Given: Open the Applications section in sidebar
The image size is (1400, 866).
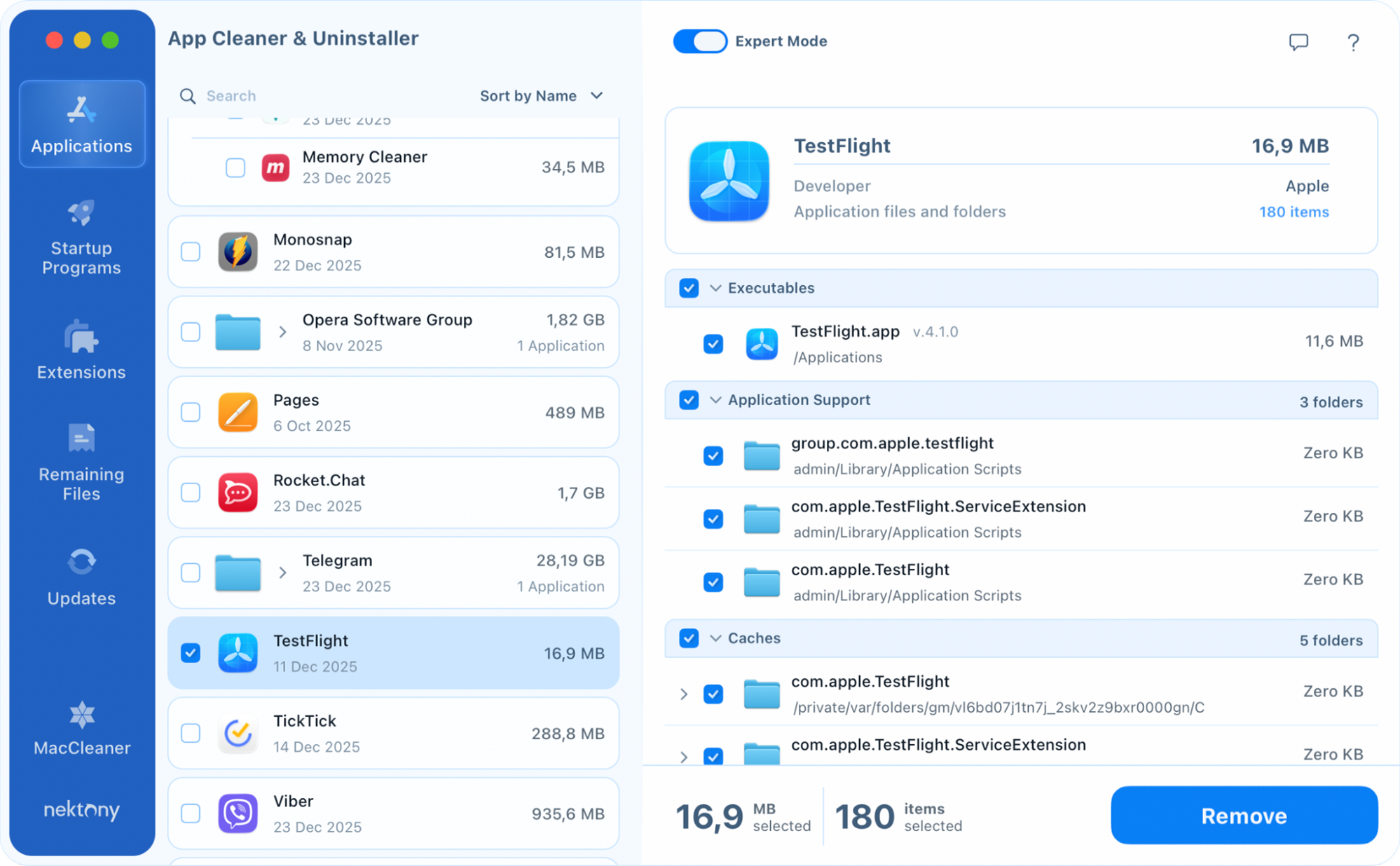Looking at the screenshot, I should [81, 124].
